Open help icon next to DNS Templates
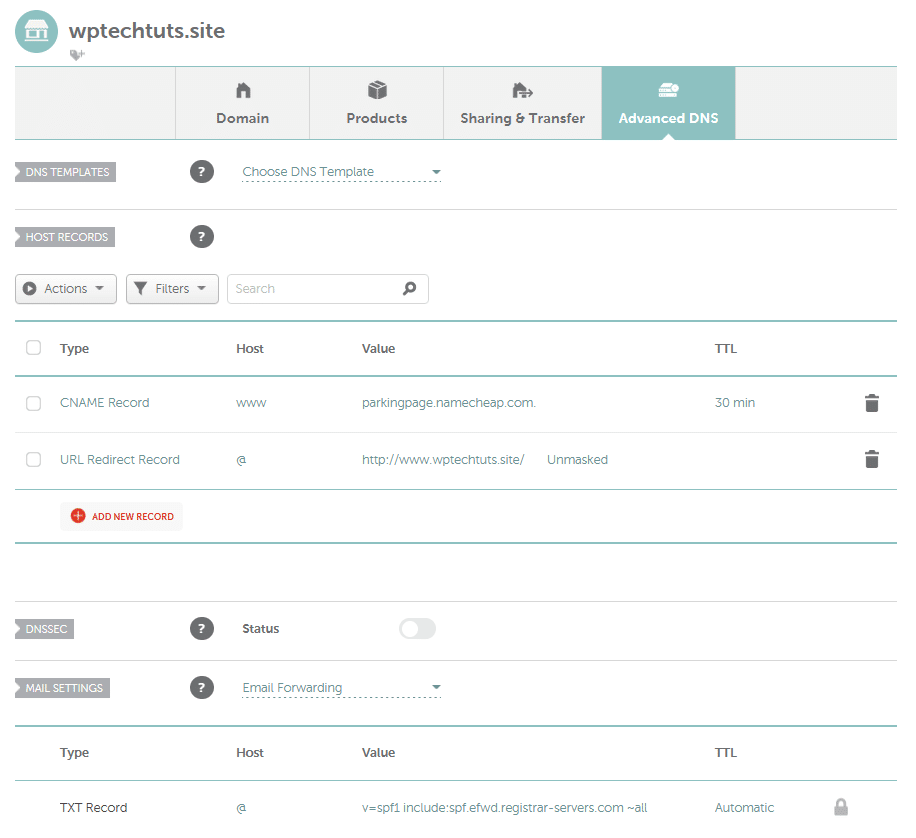The image size is (916, 838). [x=202, y=172]
